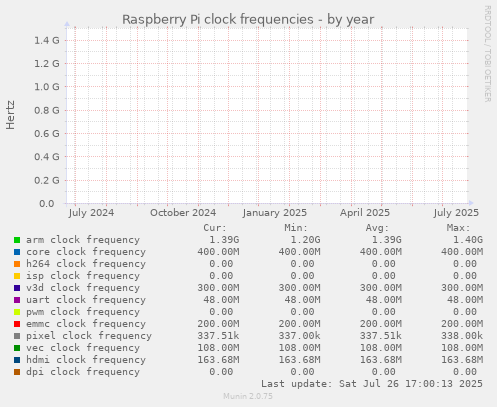497x407 pixels.
Task: Click the 'January 2025' x-axis label
Action: 275,213
